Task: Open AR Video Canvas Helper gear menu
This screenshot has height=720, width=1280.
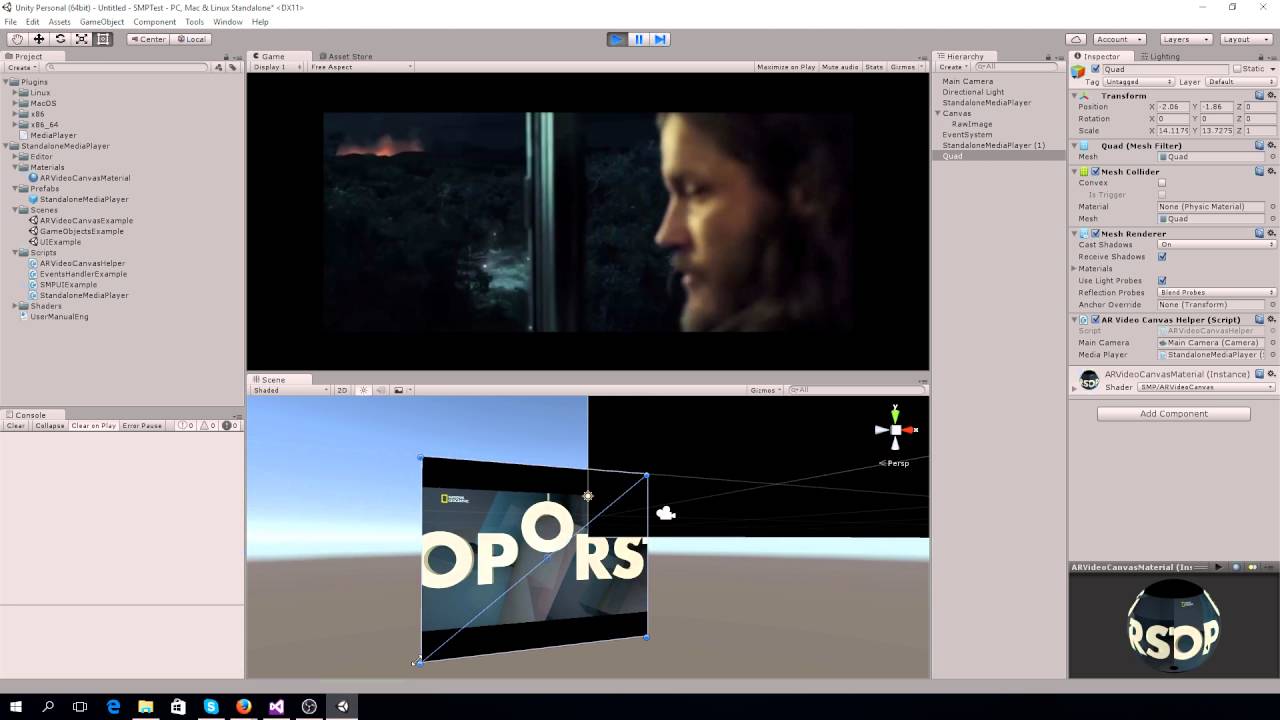Action: tap(1272, 319)
